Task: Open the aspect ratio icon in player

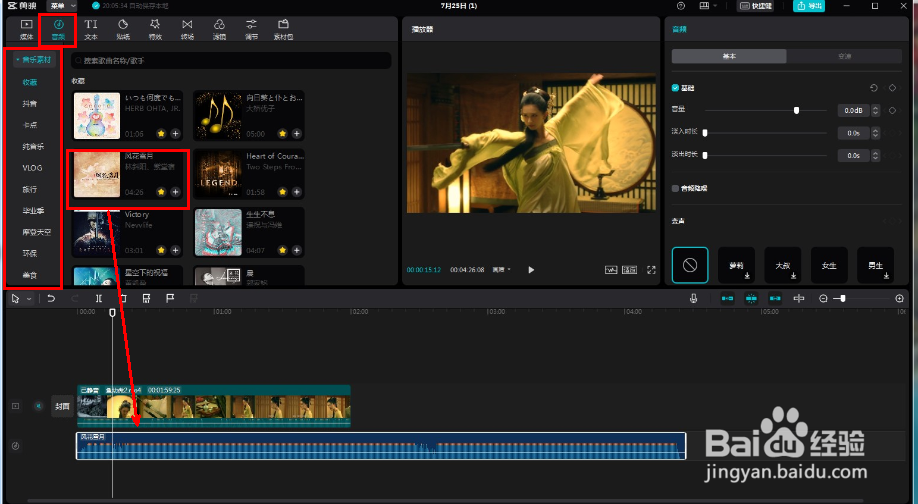Action: point(629,270)
